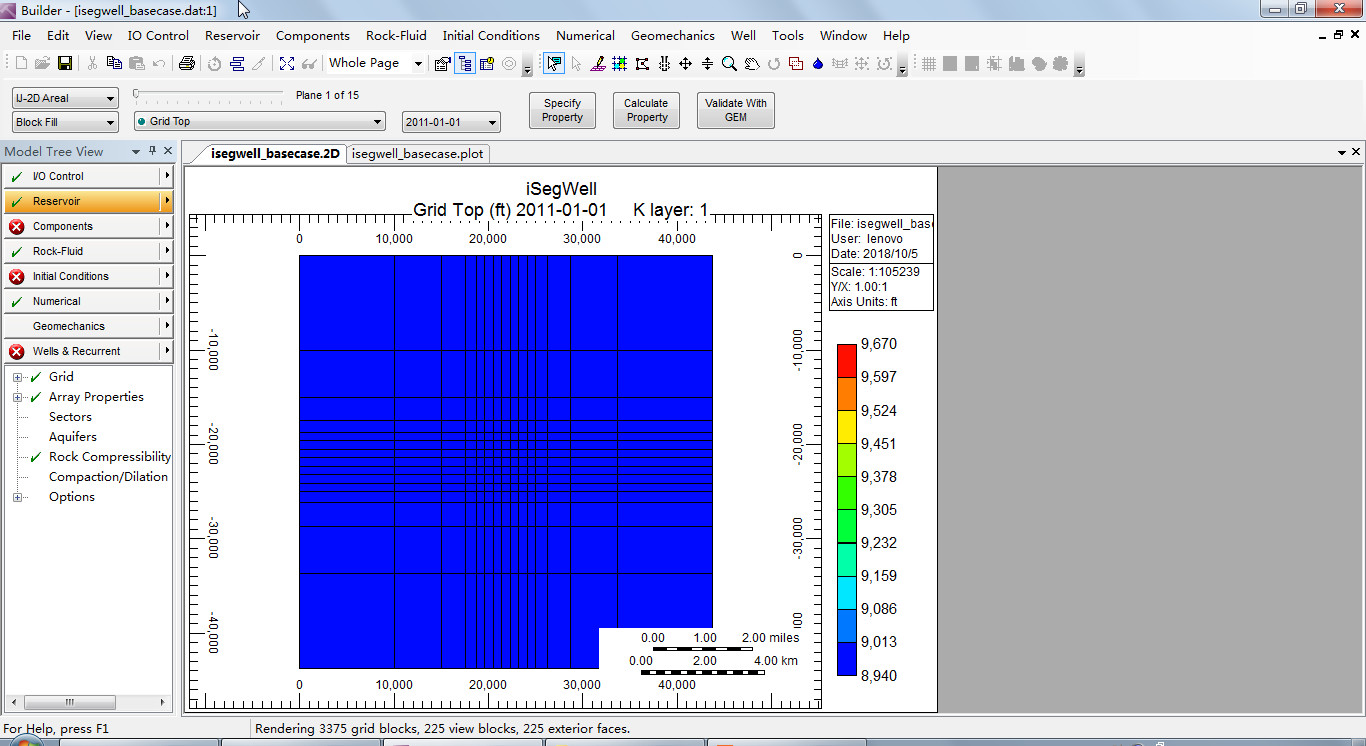
Task: Open the IJ-2D Areal view dropdown
Action: click(65, 98)
